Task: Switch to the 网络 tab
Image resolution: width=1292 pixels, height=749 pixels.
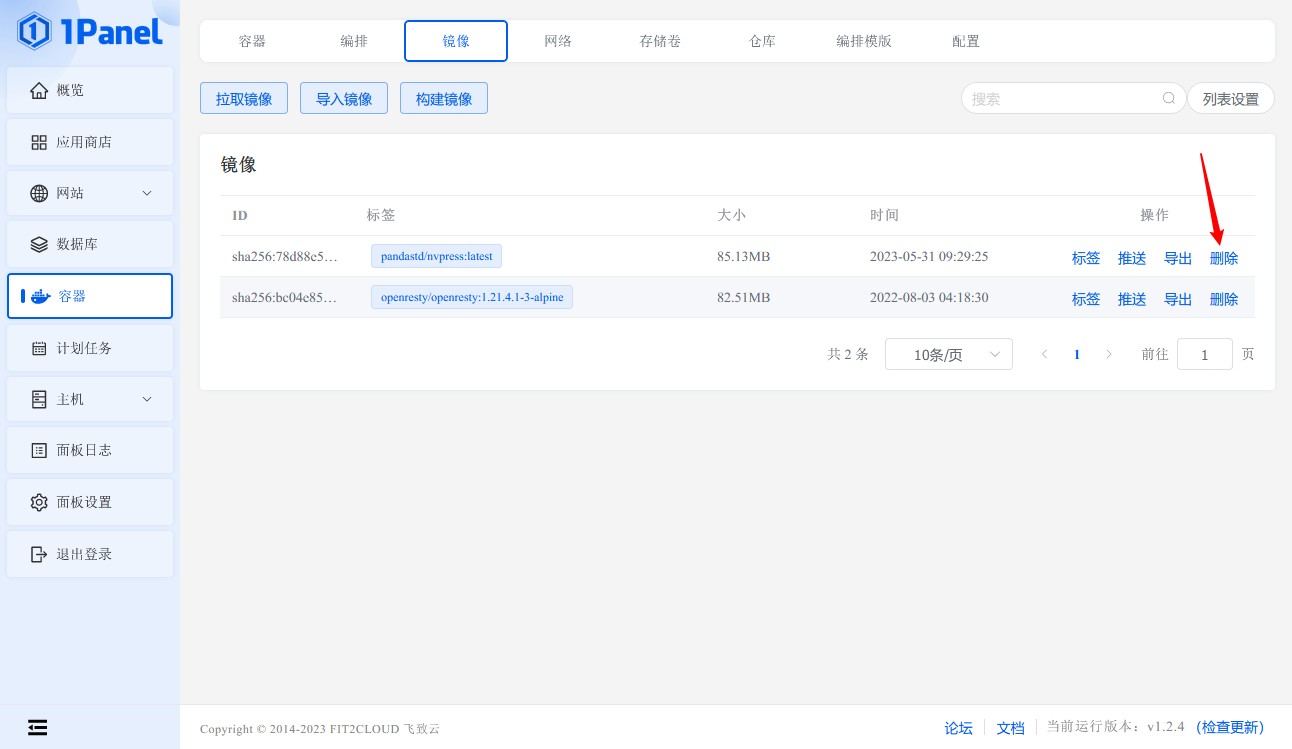Action: coord(558,41)
